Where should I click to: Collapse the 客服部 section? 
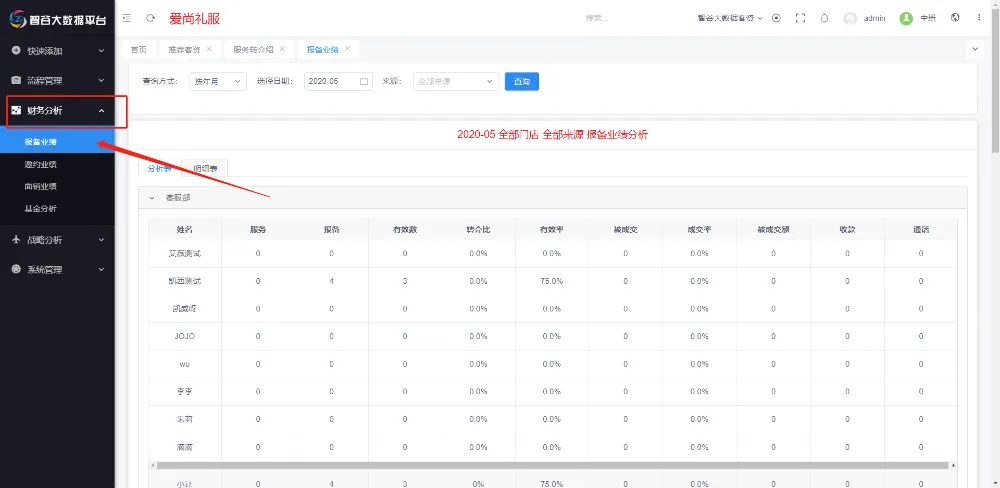152,198
